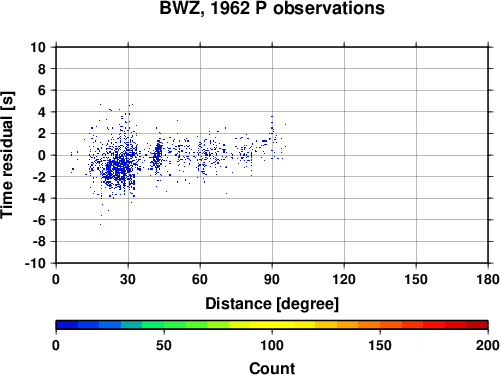Click the plot title "BWZ, 1962 P observations"

tap(272, 8)
